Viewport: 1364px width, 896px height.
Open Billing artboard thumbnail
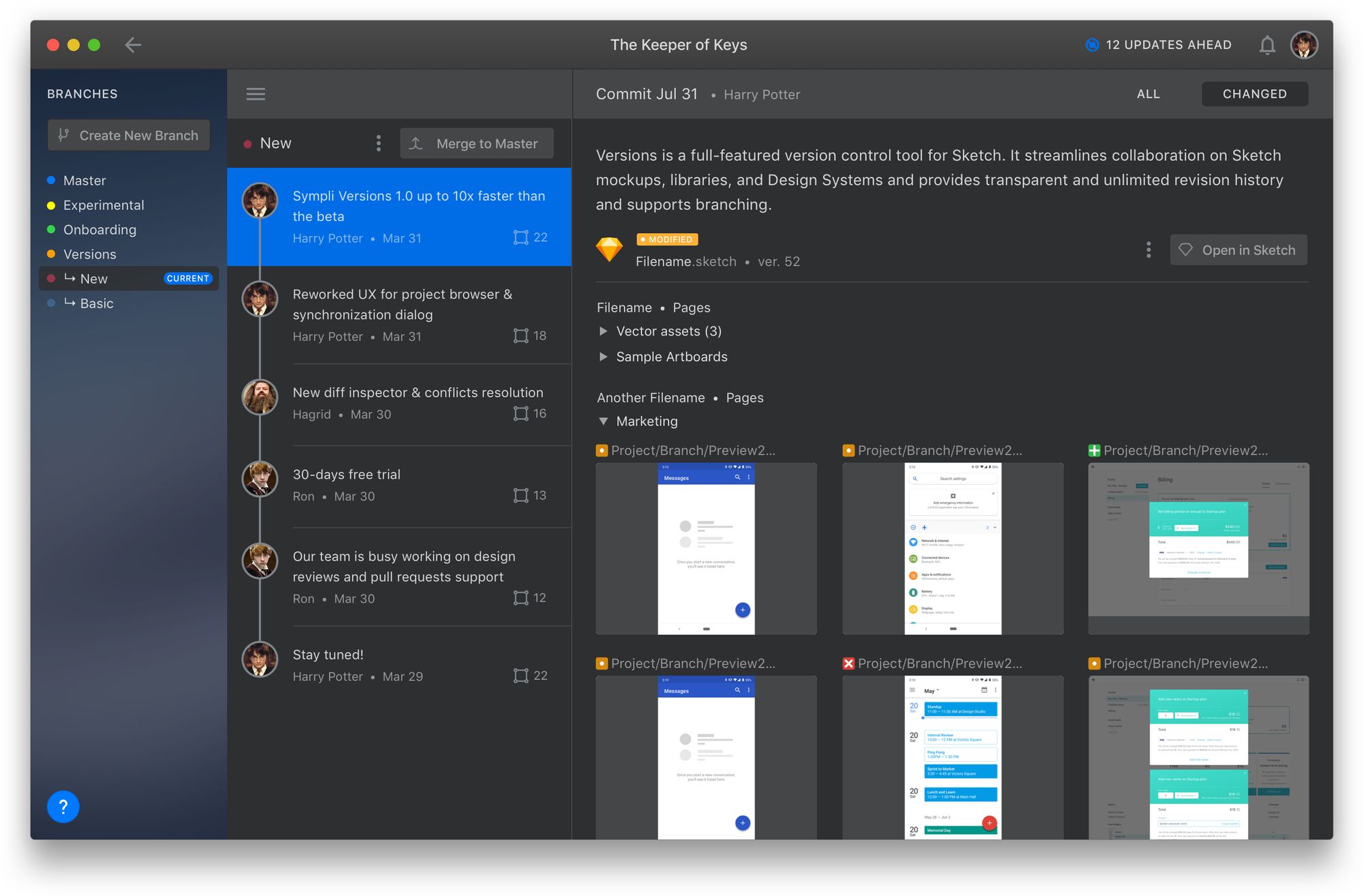[x=1199, y=549]
